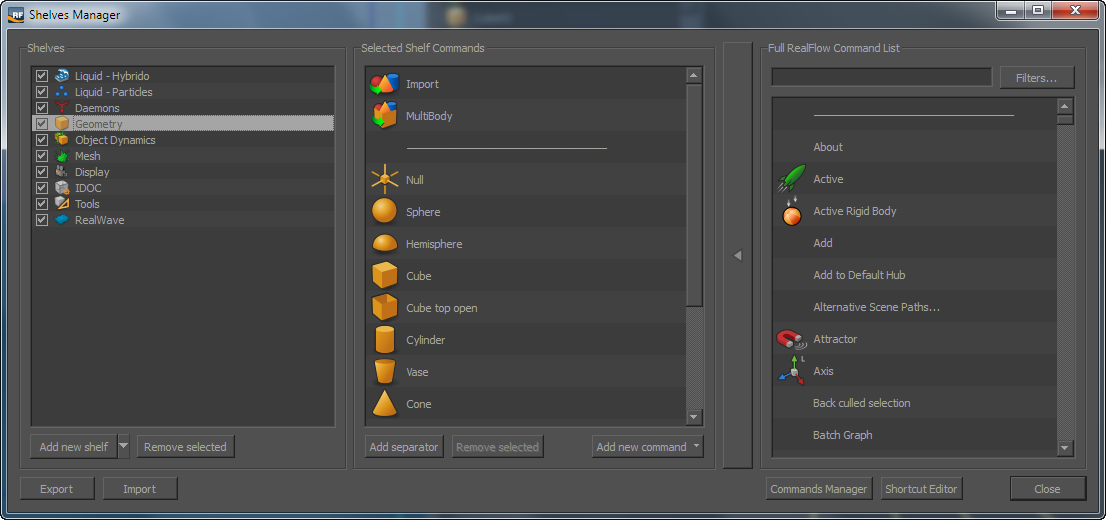Open the Add new command dropdown
Image resolution: width=1106 pixels, height=520 pixels.
point(647,447)
